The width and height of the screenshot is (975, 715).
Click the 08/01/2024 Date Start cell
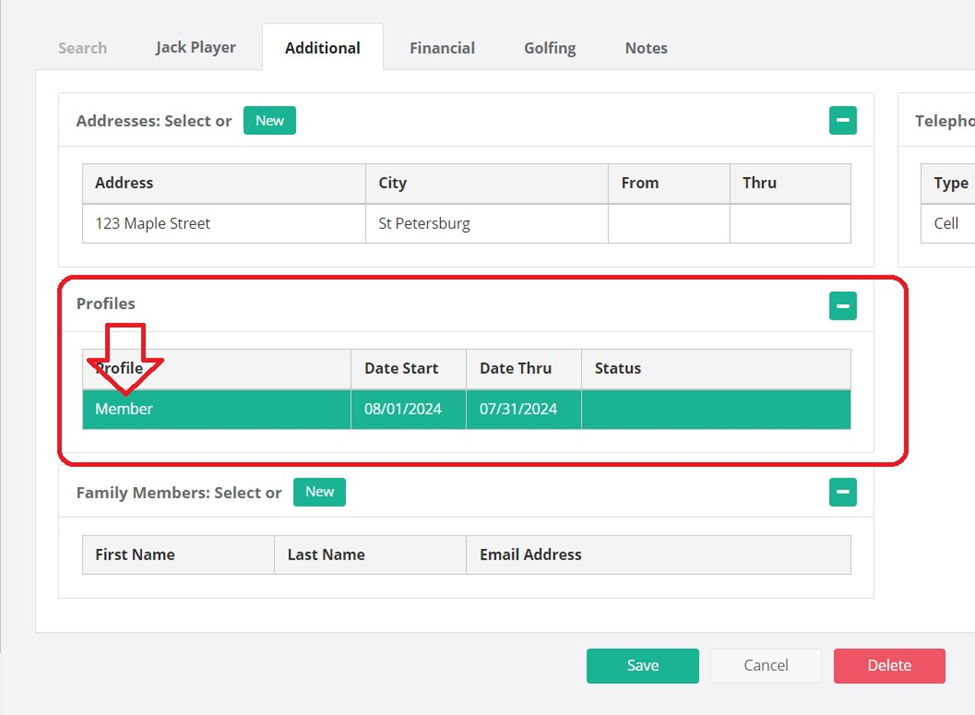409,409
